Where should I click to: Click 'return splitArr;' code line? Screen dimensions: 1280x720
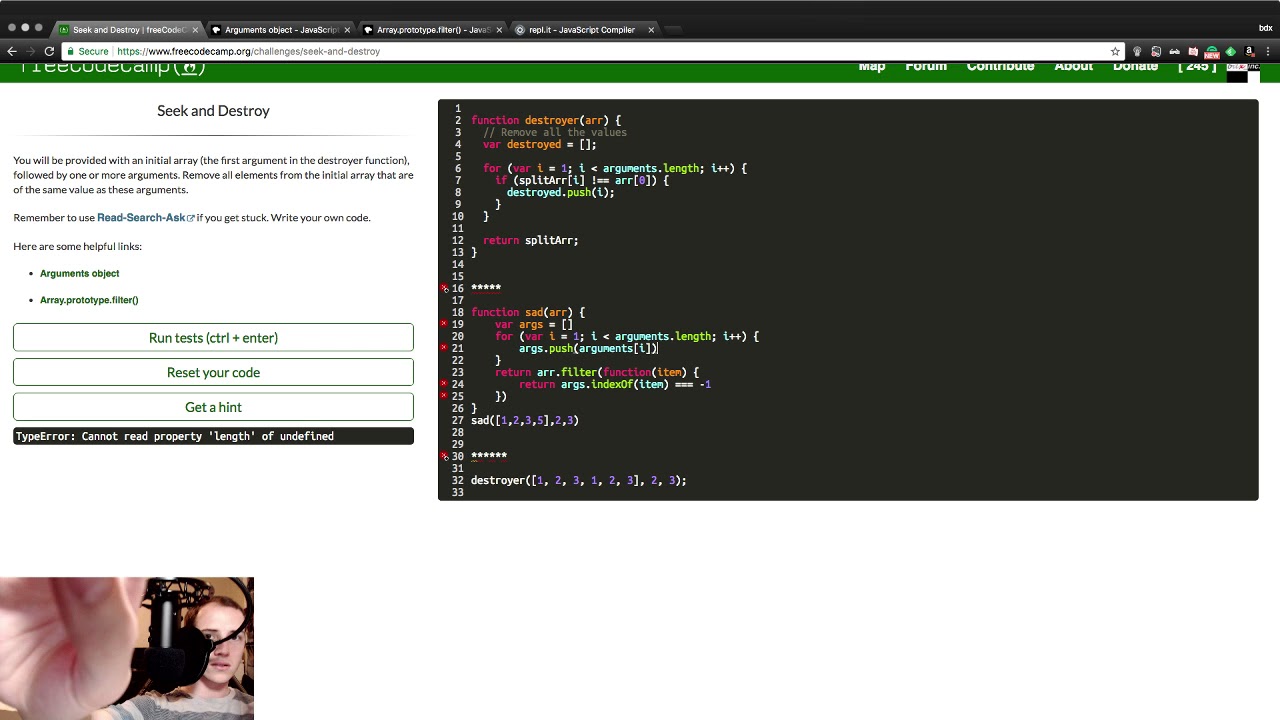[530, 240]
